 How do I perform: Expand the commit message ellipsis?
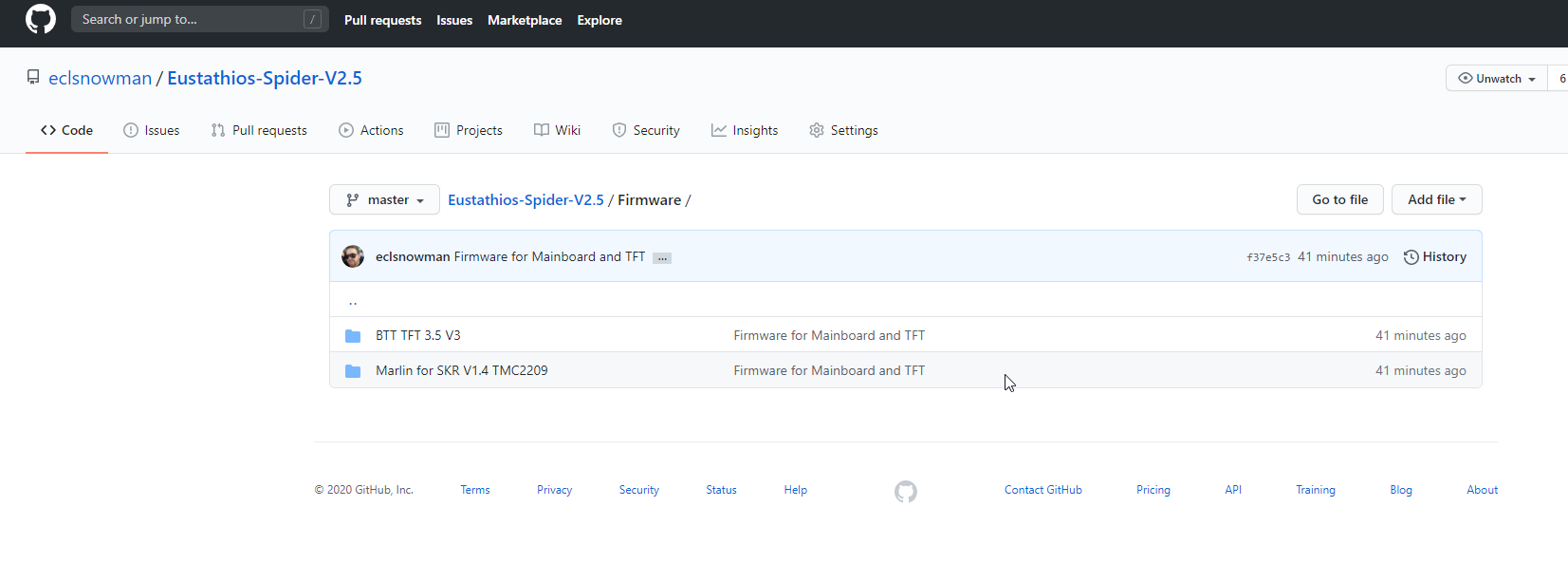click(x=662, y=257)
